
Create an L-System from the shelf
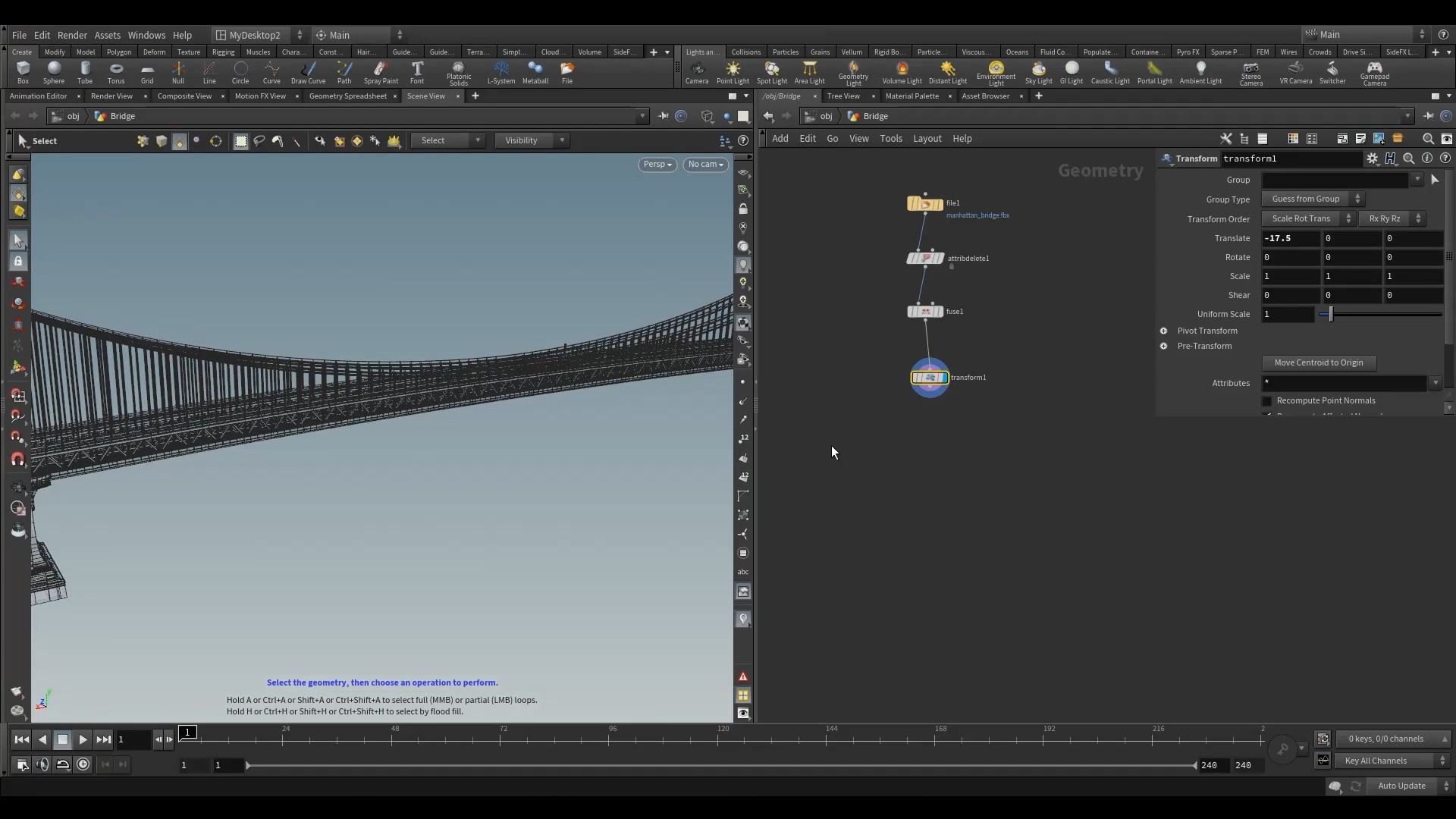point(501,73)
